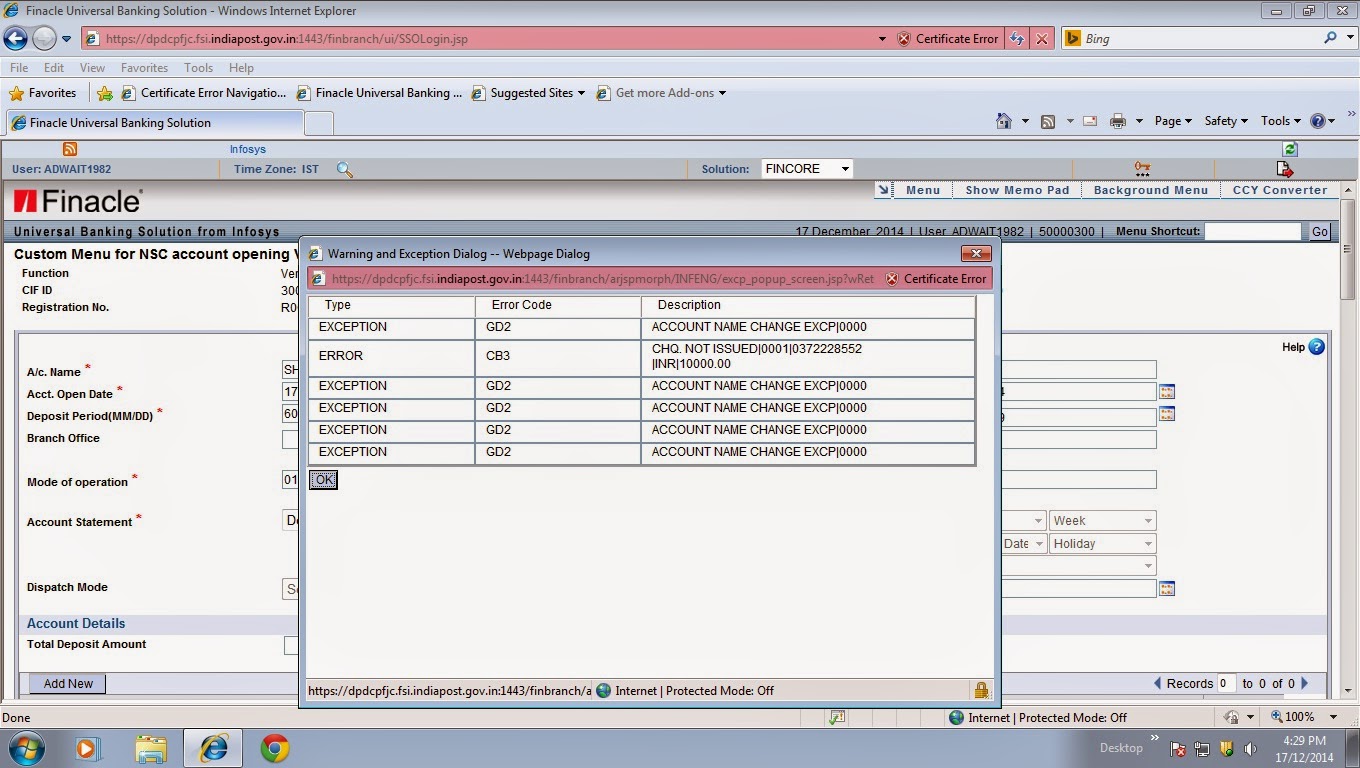Click the volume speaker tray icon

1250,749
